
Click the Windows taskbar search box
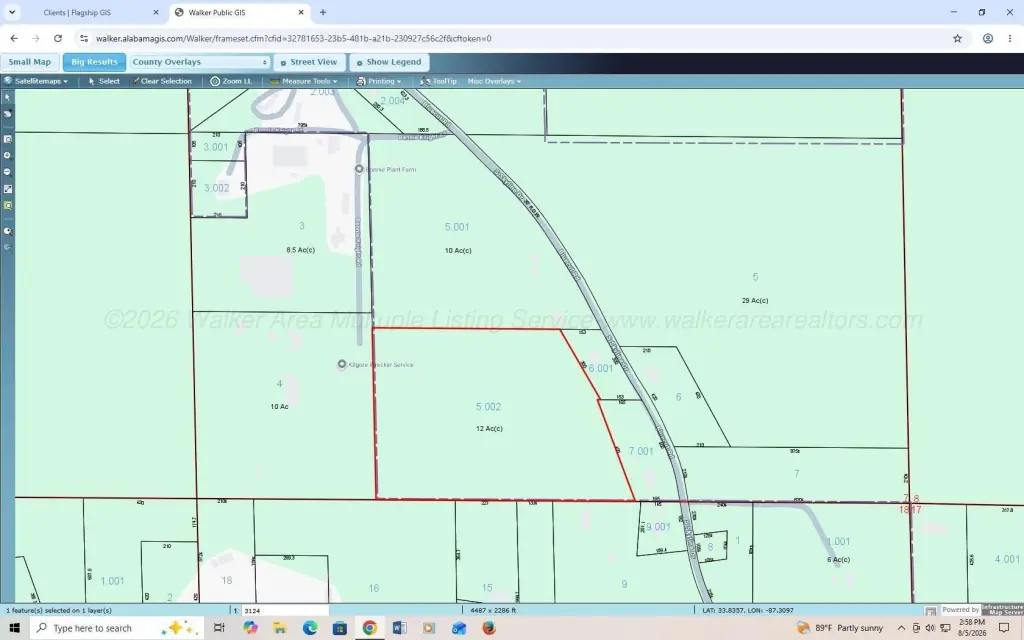pyautogui.click(x=117, y=628)
